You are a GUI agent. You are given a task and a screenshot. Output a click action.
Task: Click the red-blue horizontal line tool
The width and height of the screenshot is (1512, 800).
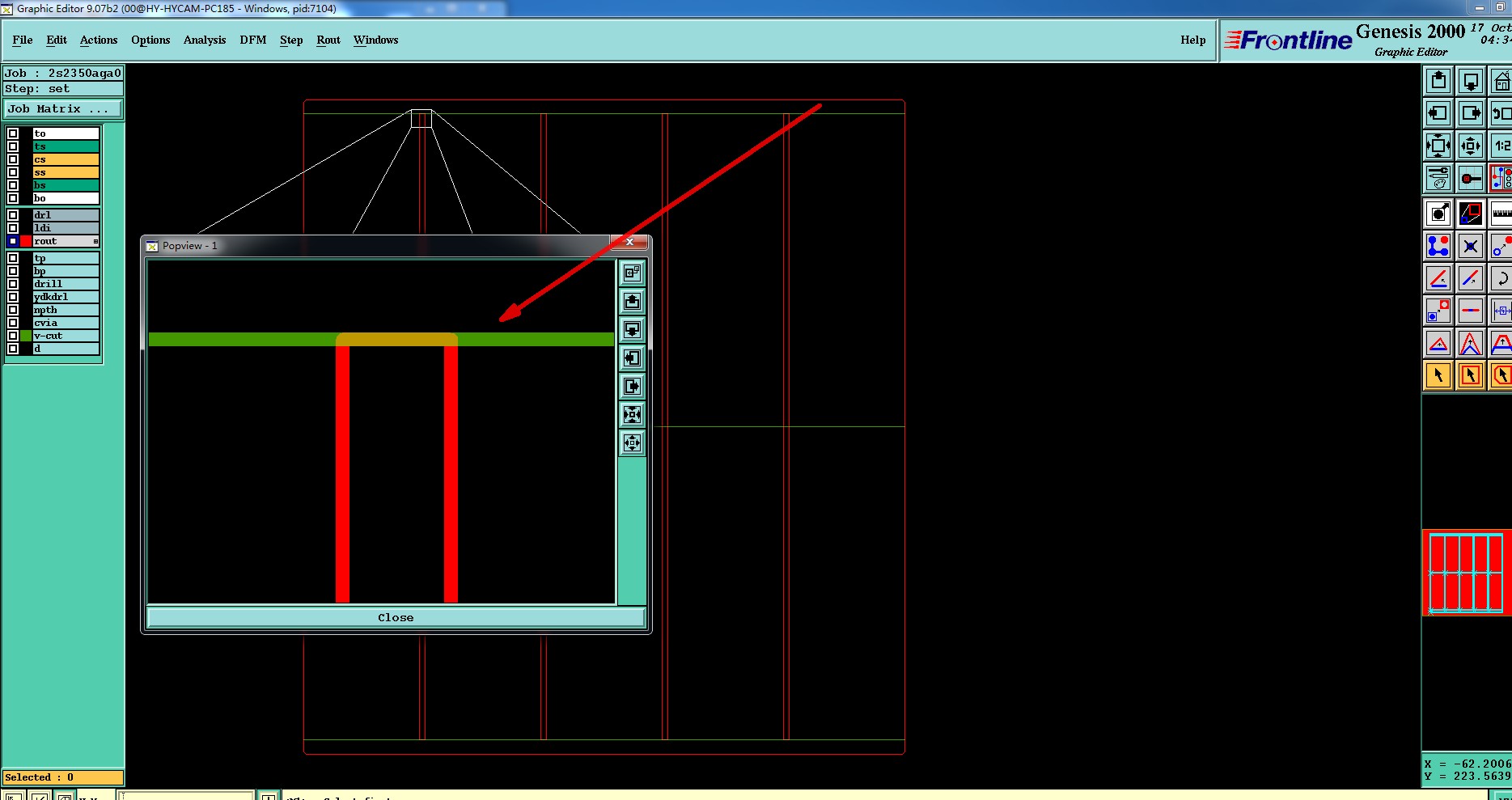[x=1471, y=311]
